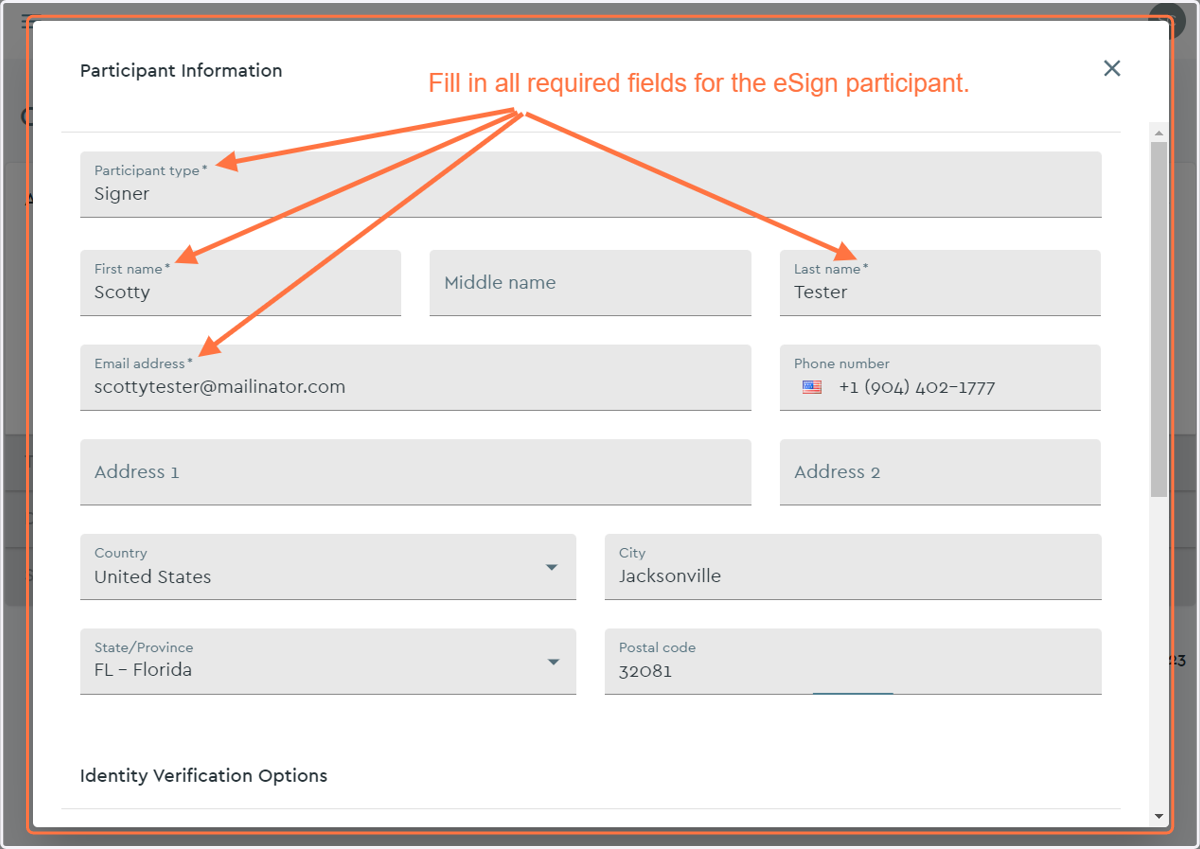Click the First name field
Screen dimensions: 1200x849
tap(240, 283)
